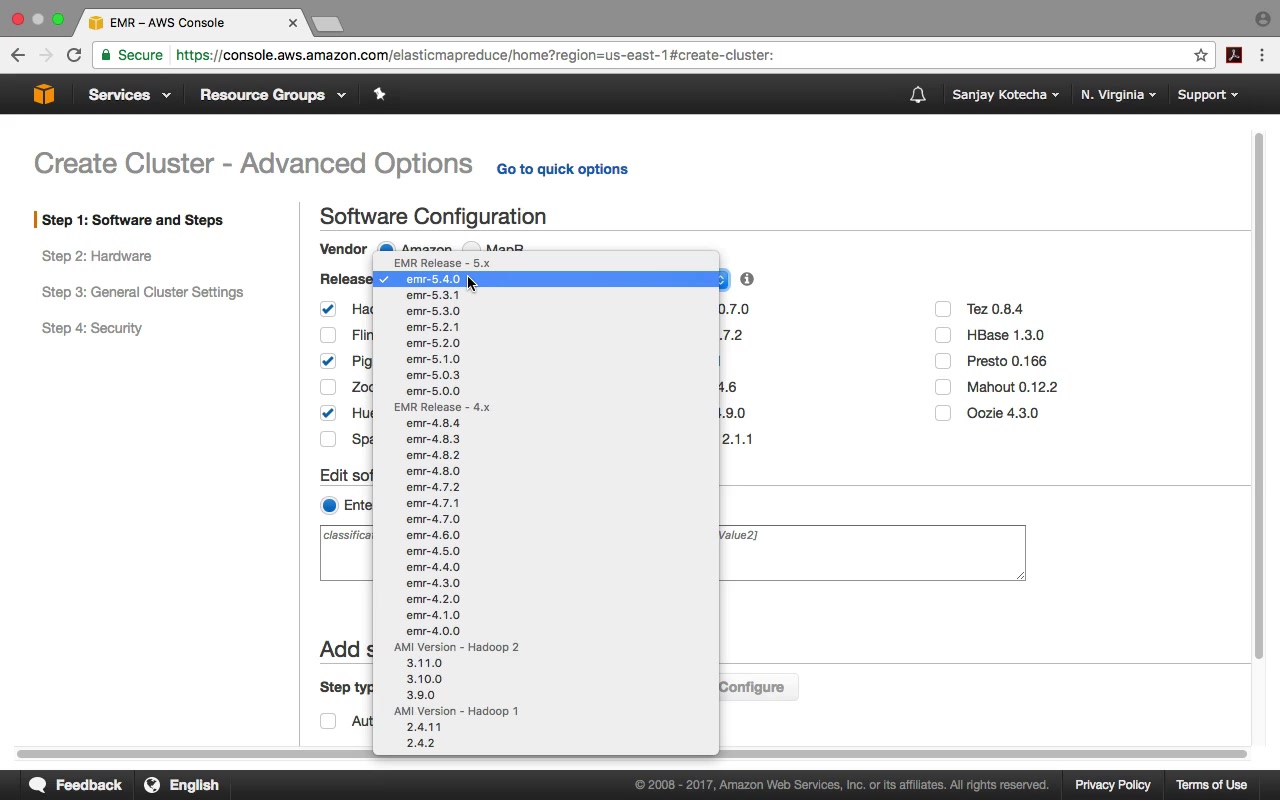Click the Chrome profile icon
Image resolution: width=1280 pixels, height=800 pixels.
pos(1262,19)
